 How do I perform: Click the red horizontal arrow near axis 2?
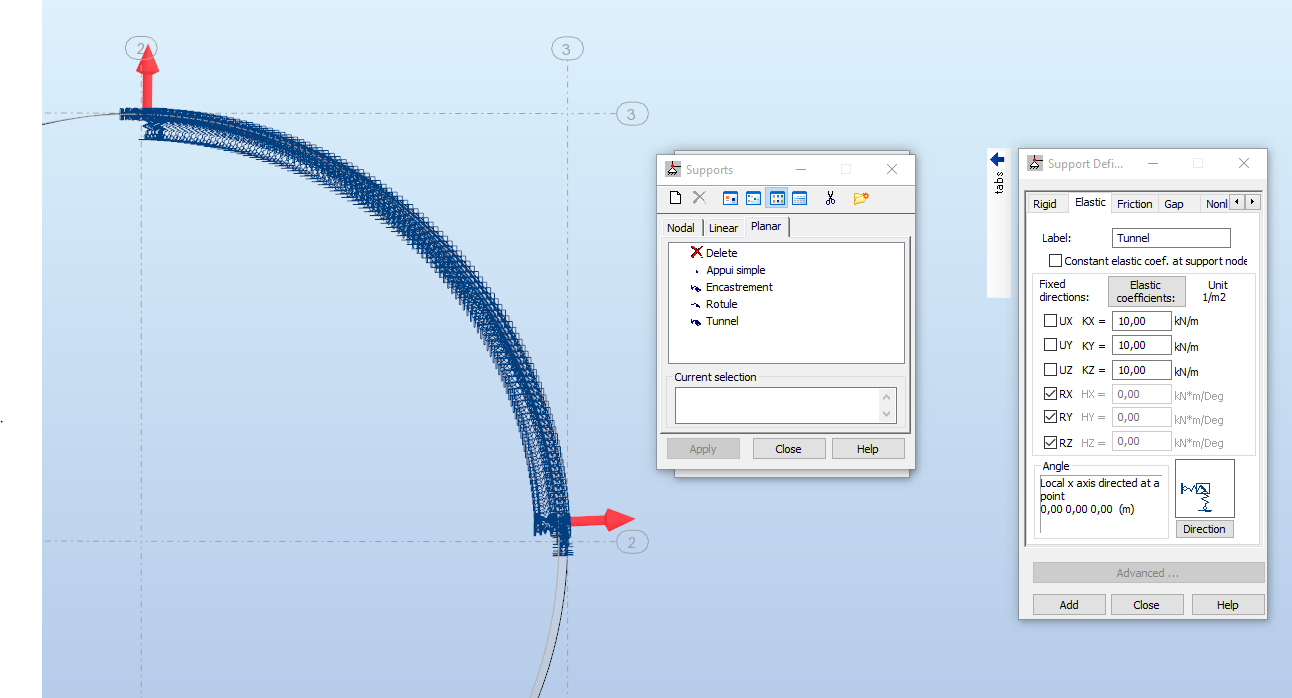(602, 520)
